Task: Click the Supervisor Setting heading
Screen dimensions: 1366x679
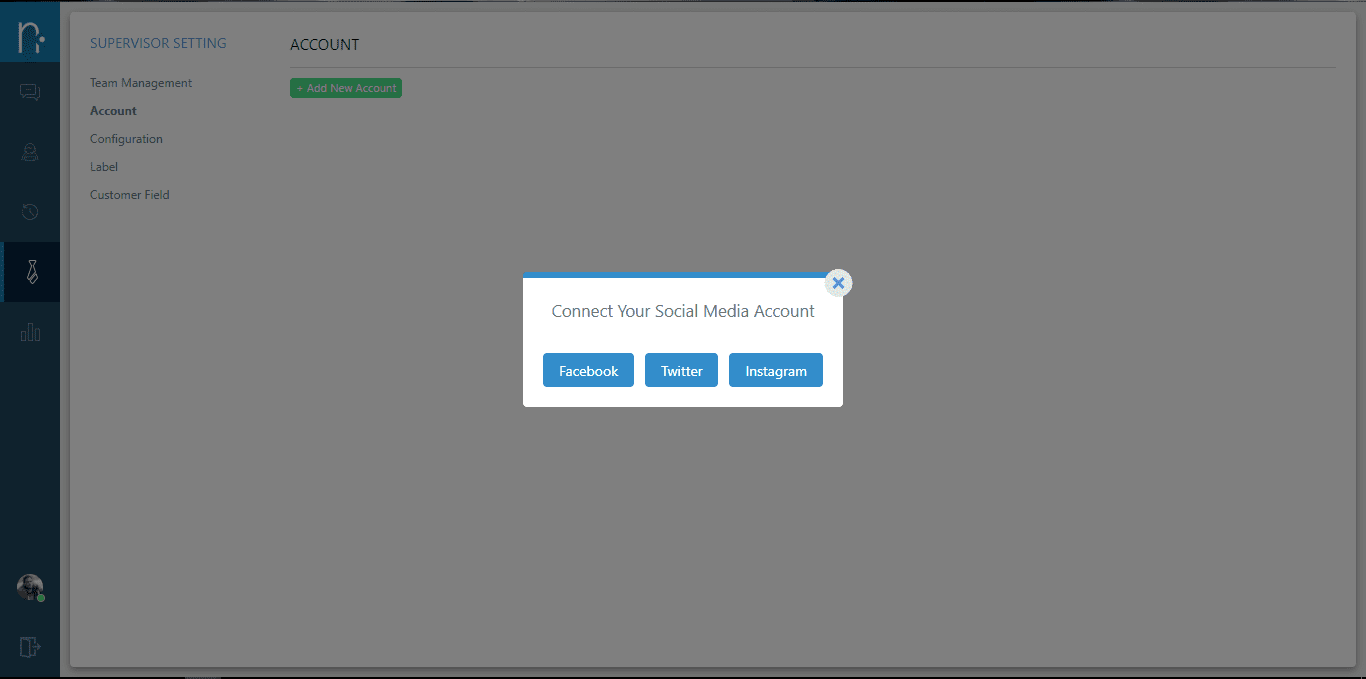Action: [x=158, y=43]
